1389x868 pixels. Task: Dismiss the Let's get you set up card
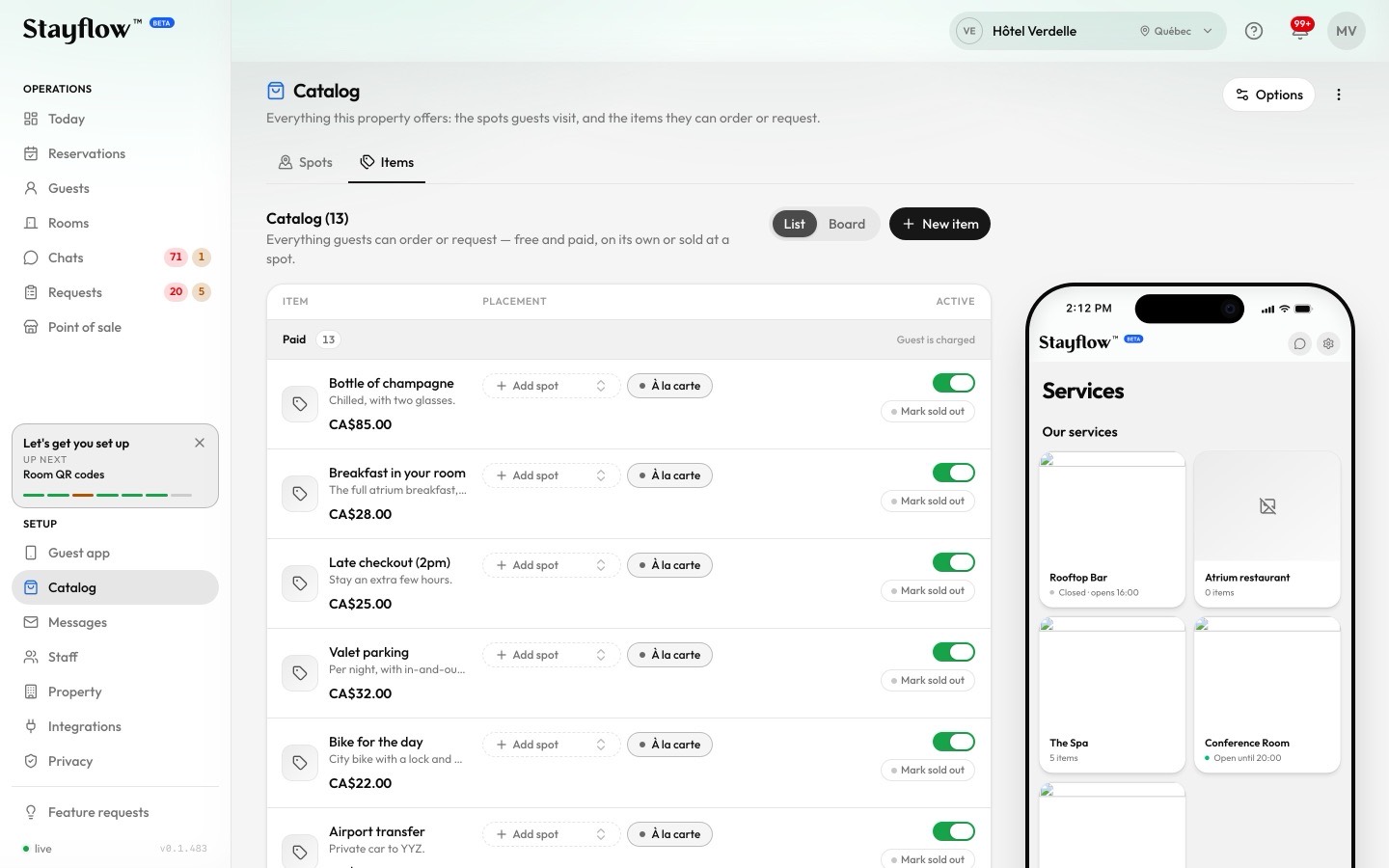click(200, 443)
